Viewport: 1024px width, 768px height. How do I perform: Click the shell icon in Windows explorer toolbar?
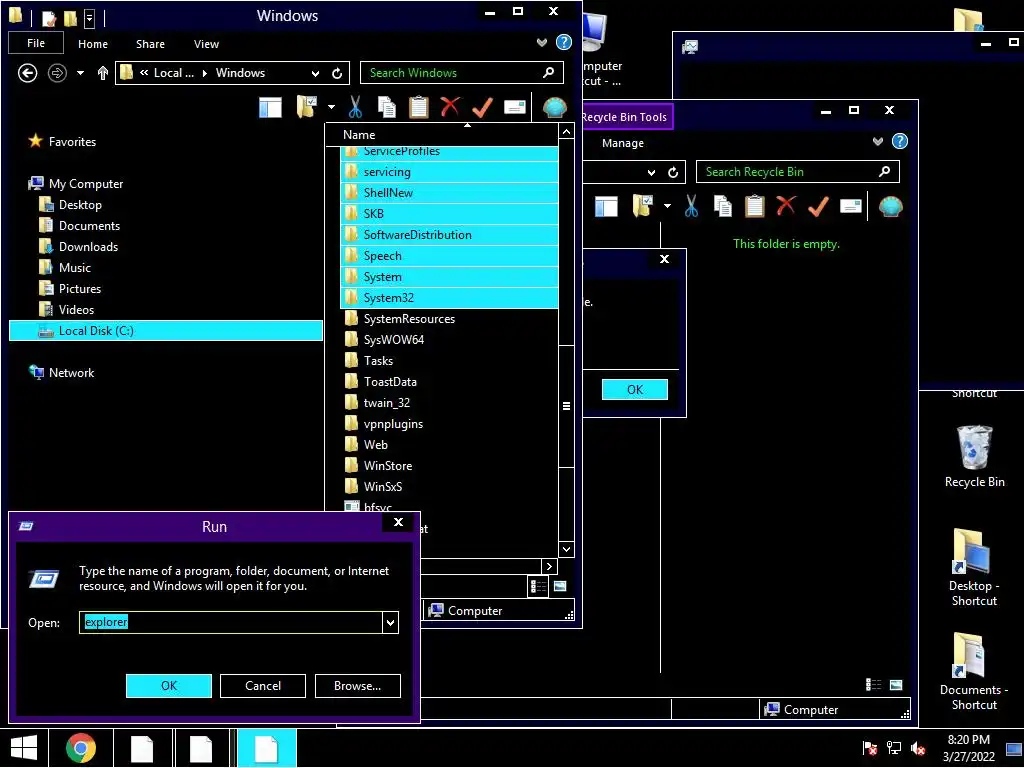coord(554,107)
